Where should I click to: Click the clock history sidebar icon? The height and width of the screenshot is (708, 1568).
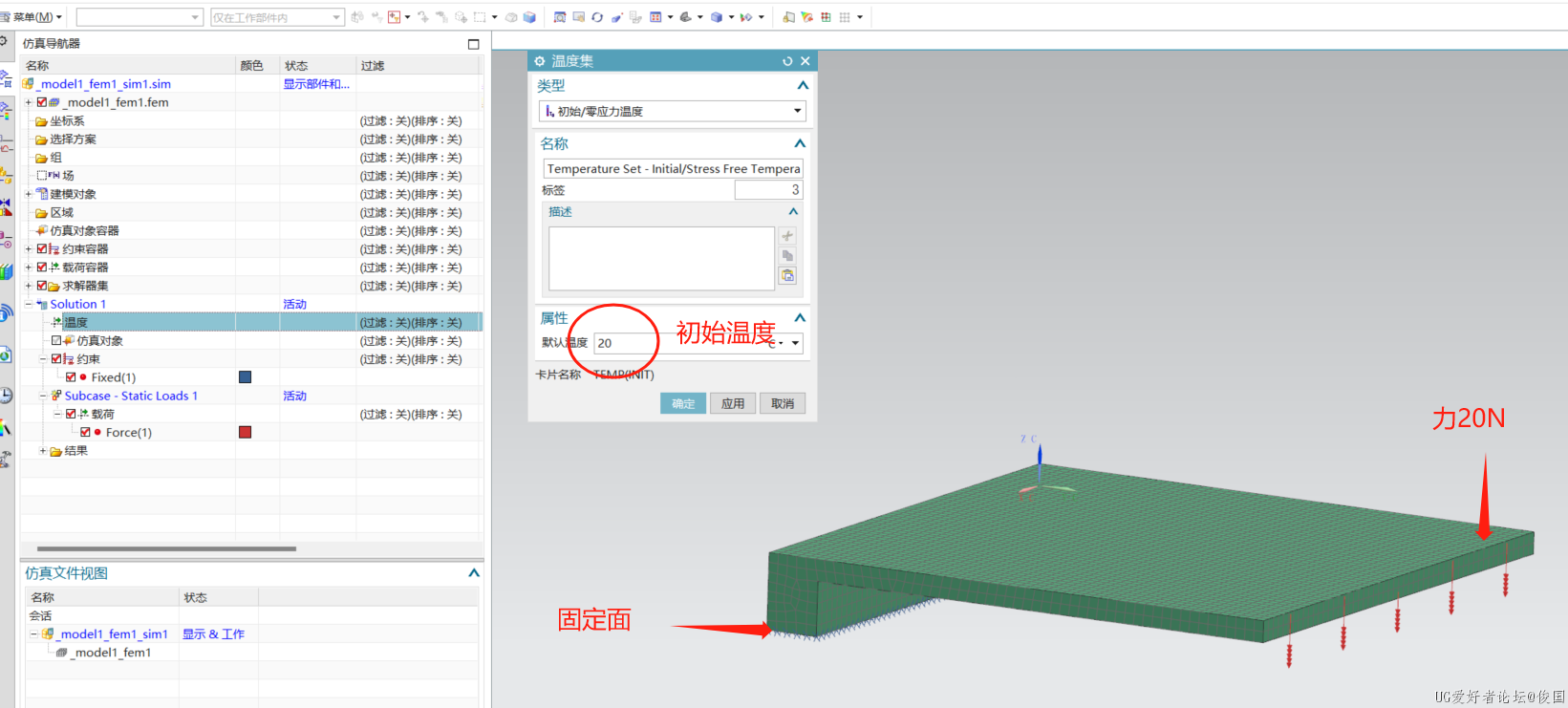click(x=7, y=395)
